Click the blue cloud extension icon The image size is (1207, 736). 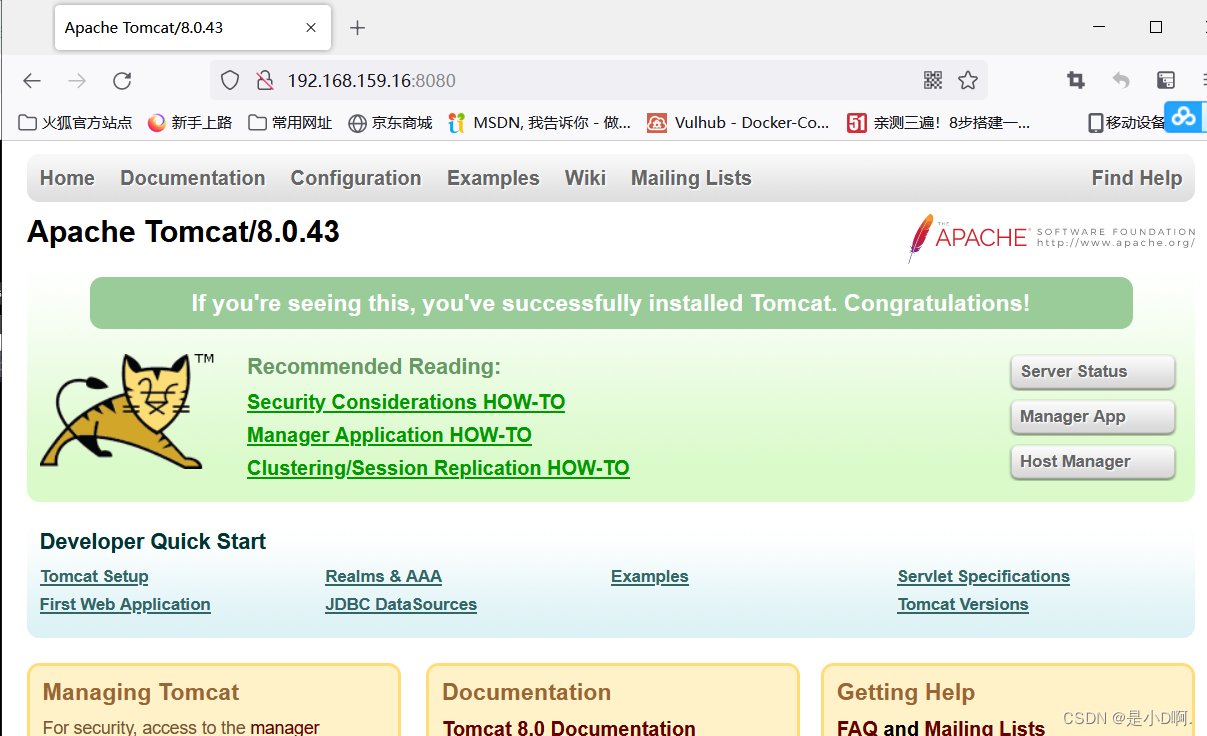[x=1184, y=116]
